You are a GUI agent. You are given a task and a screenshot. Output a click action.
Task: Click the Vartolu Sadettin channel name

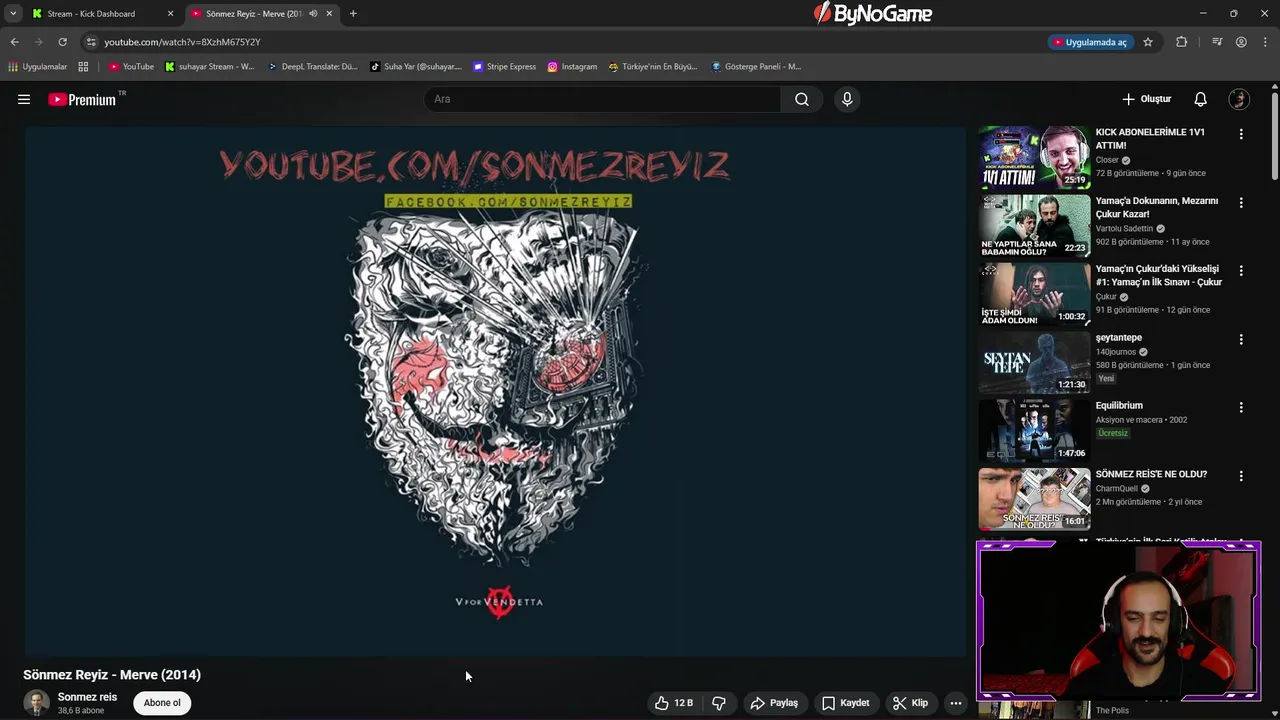tap(1124, 229)
